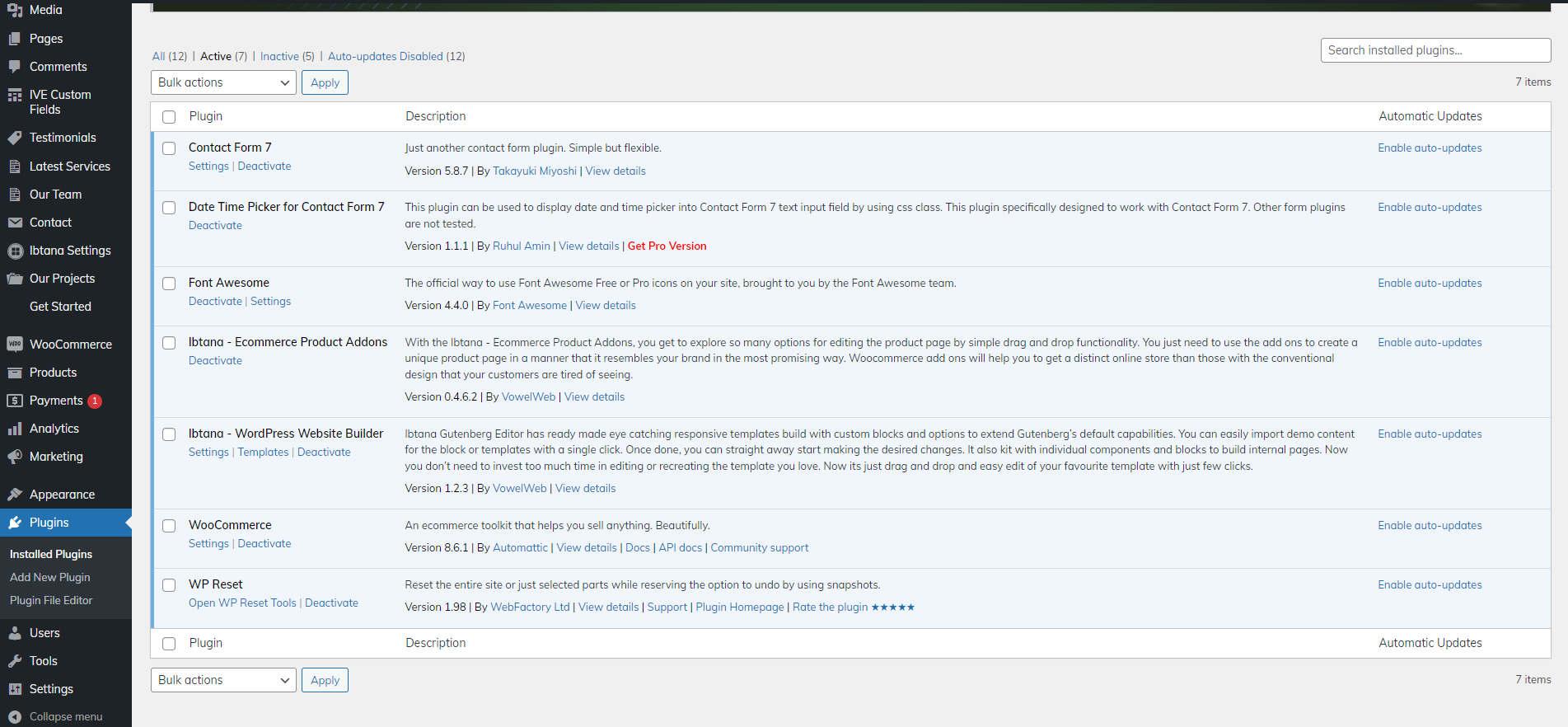This screenshot has height=727, width=1568.
Task: Click the Appearance paintbrush icon
Action: (15, 495)
